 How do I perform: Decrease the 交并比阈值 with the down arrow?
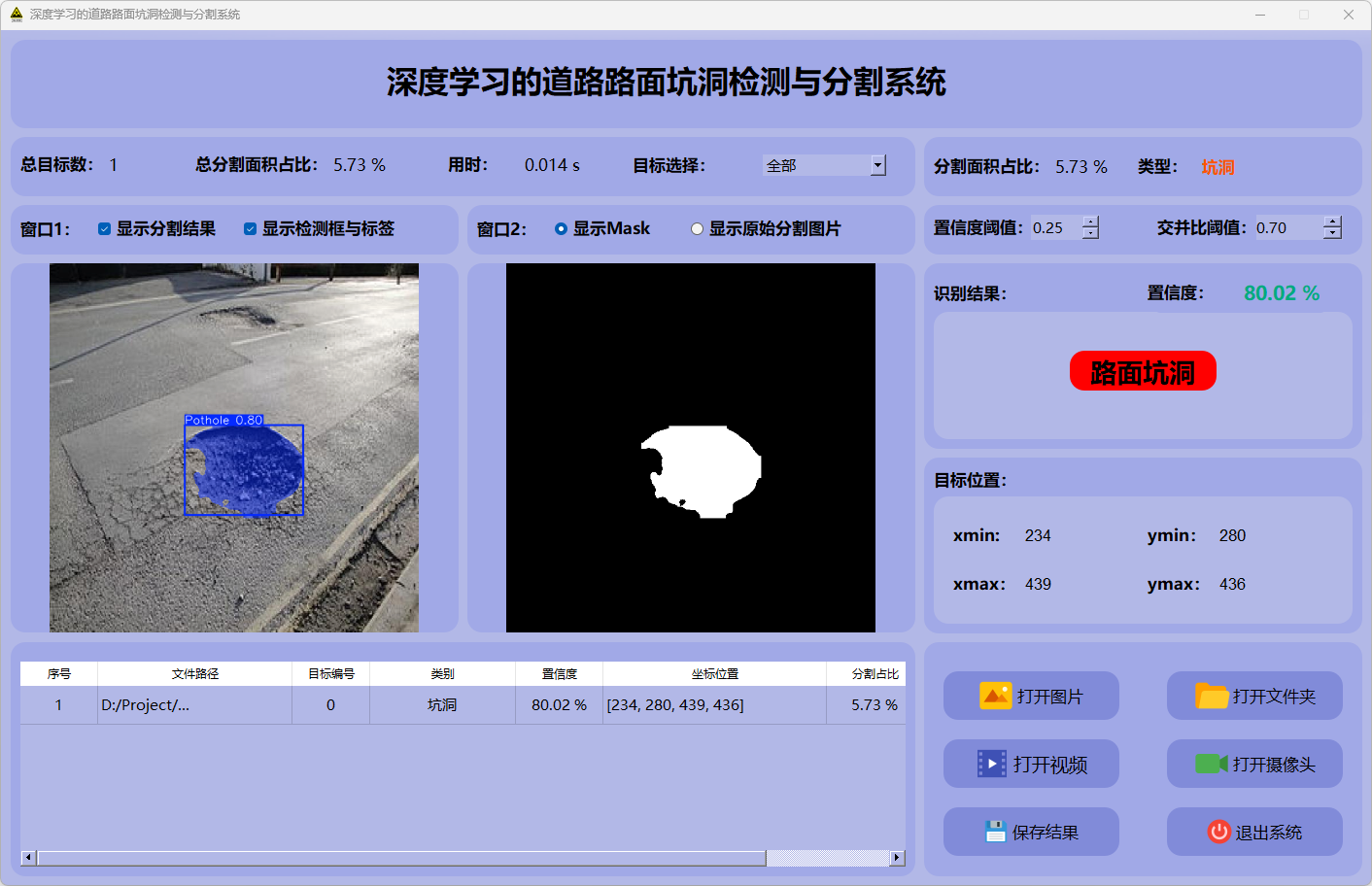[x=1332, y=233]
